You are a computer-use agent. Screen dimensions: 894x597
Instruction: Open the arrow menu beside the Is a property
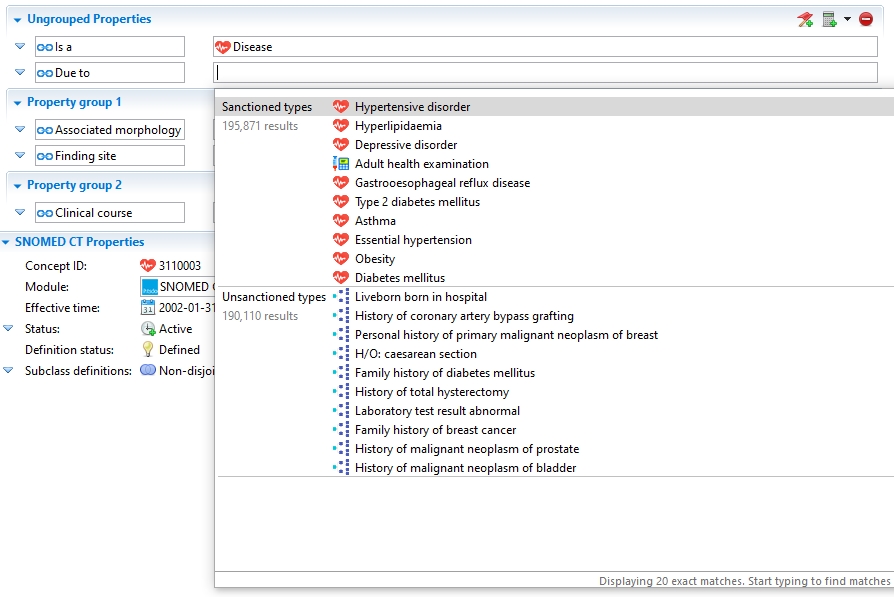coord(20,47)
